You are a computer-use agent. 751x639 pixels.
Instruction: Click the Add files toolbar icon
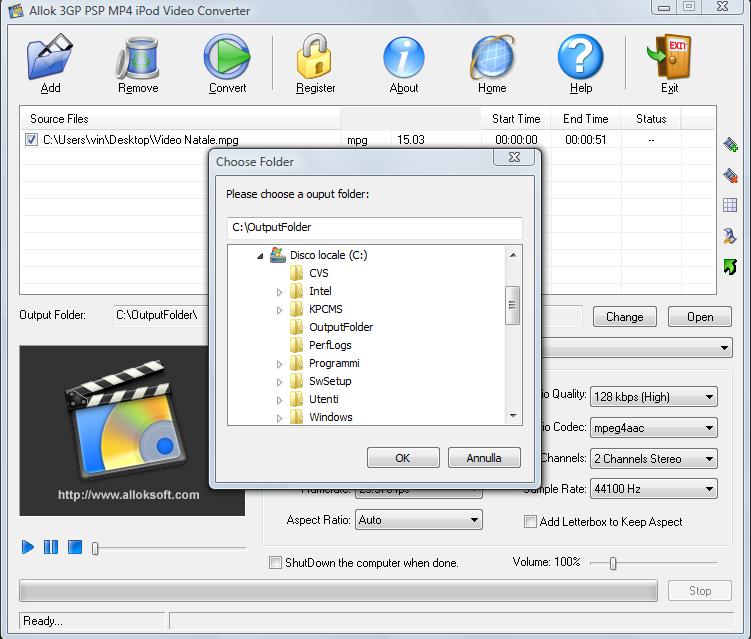50,57
